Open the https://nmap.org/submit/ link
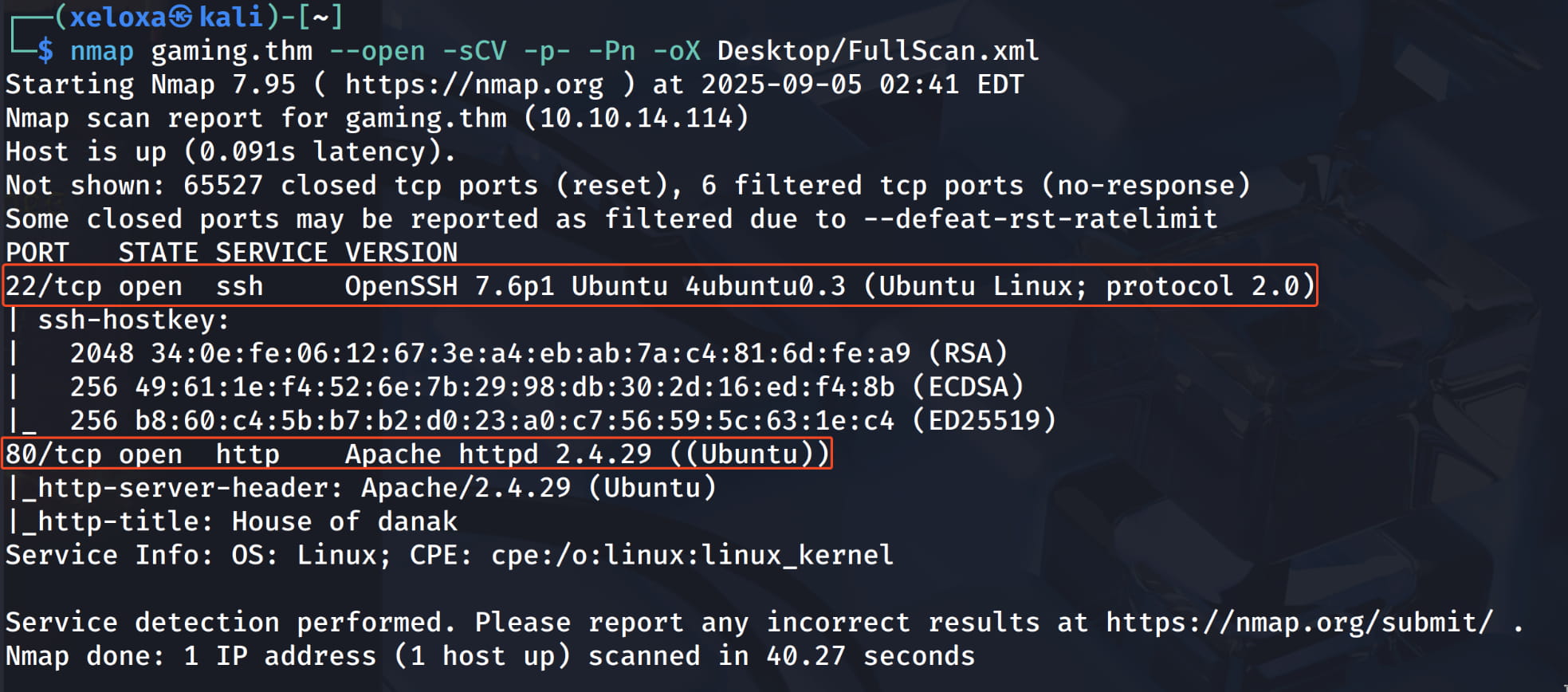Screen dimensions: 1568x692 click(x=1299, y=622)
